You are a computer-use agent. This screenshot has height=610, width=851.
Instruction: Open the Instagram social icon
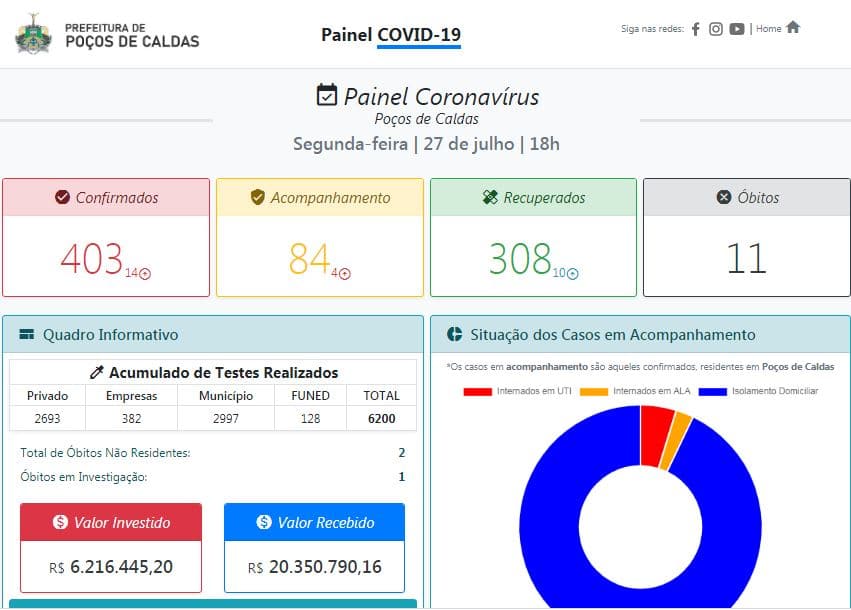point(716,29)
